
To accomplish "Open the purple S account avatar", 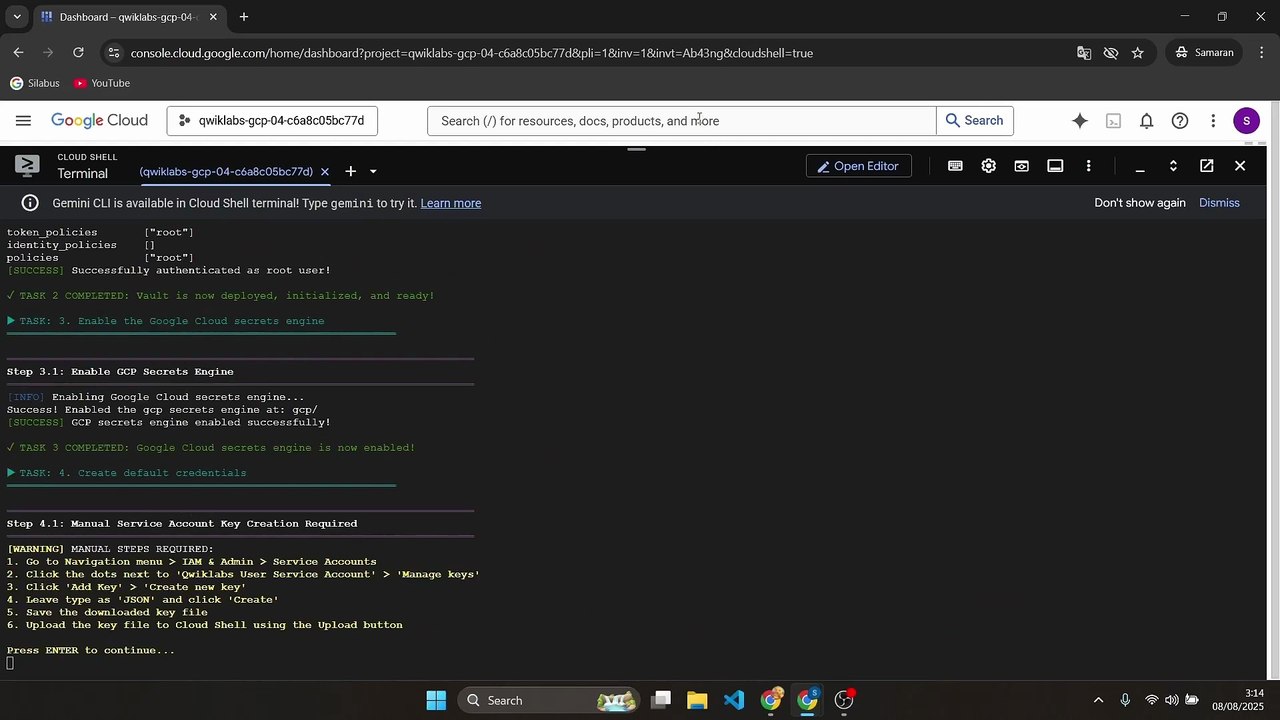I will pos(1246,121).
